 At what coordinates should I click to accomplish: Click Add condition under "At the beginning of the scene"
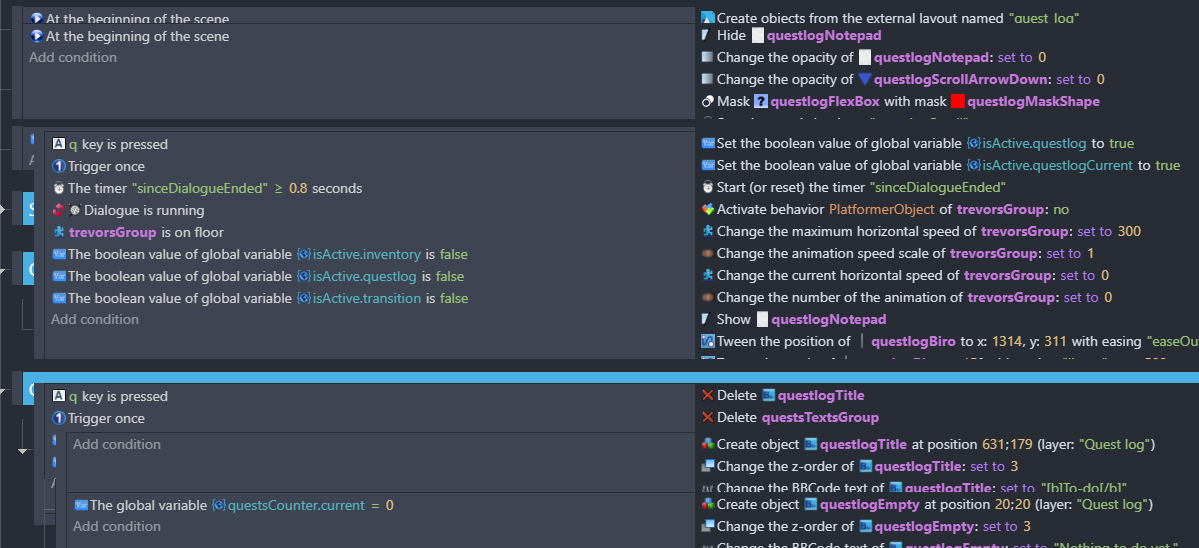[73, 57]
